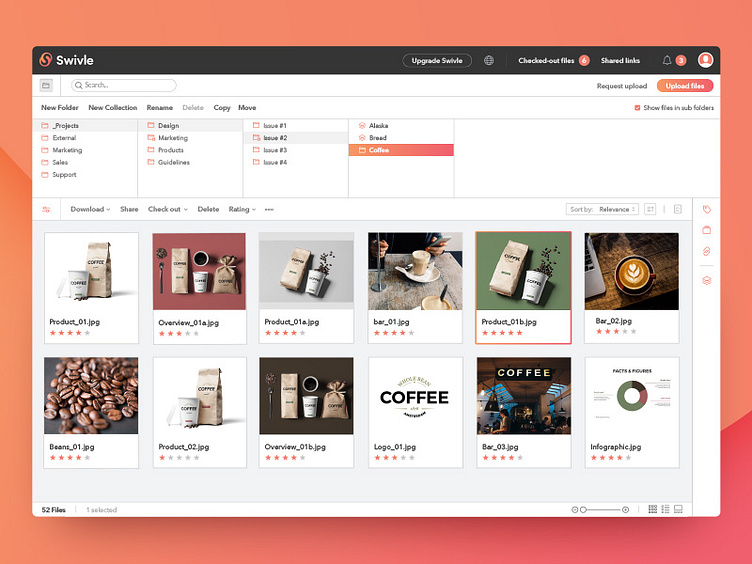Viewport: 752px width, 564px height.
Task: Click New Folder
Action: (x=60, y=107)
